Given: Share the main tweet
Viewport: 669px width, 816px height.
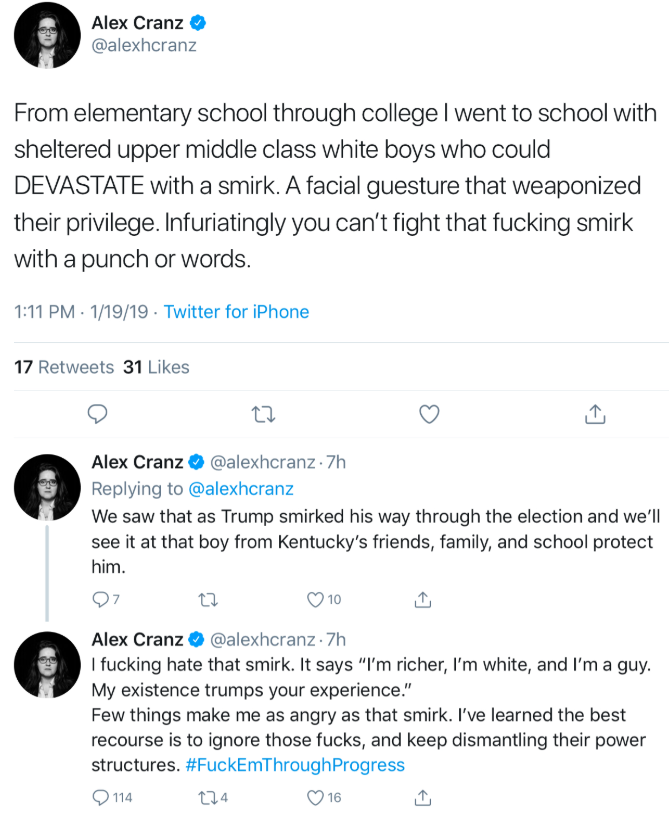Looking at the screenshot, I should point(594,414).
